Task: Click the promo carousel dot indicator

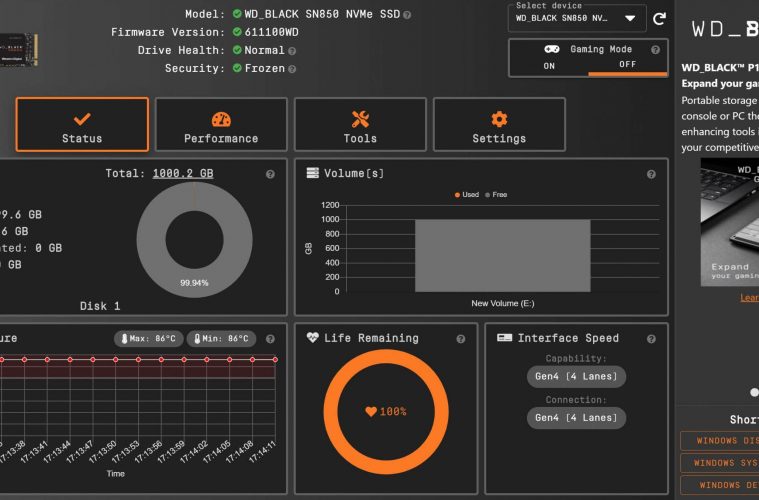Action: [x=754, y=392]
